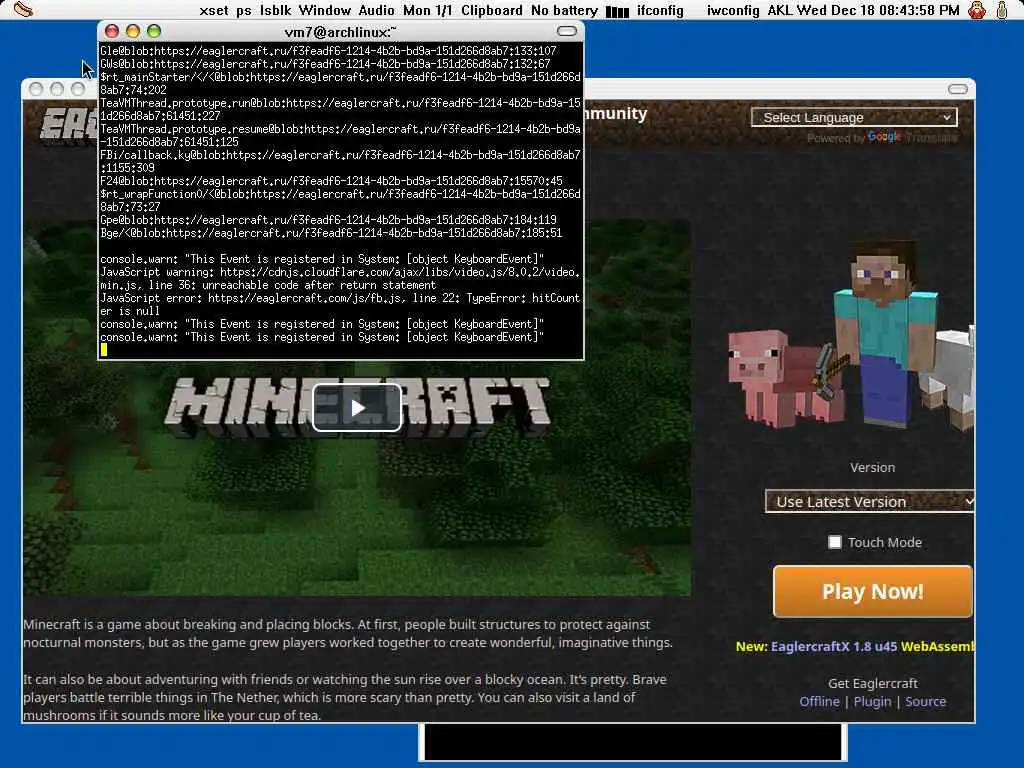Screen dimensions: 1024x768
Task: Open the Clipboard menu bar item
Action: click(492, 10)
